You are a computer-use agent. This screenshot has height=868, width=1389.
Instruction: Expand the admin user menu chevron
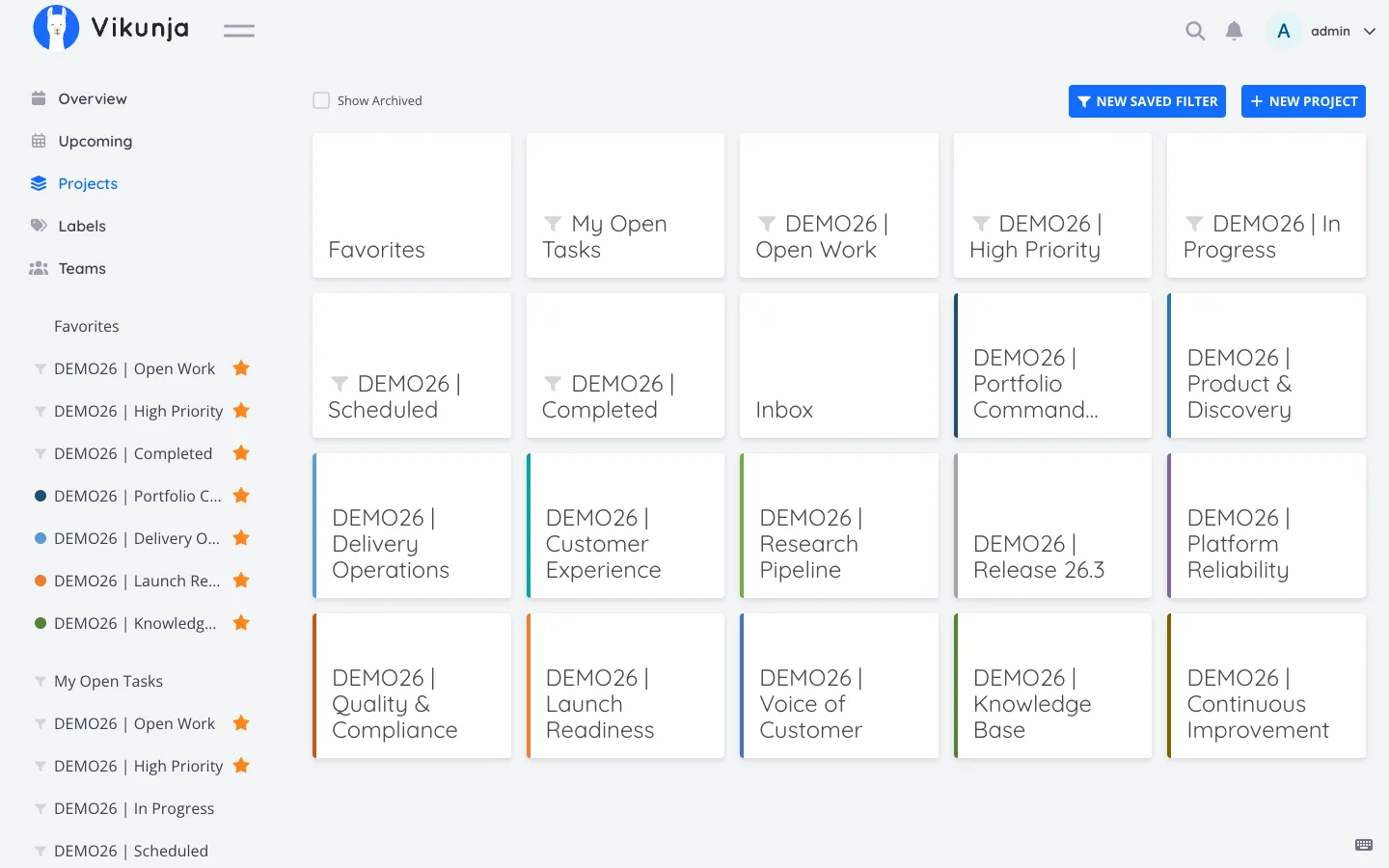pyautogui.click(x=1370, y=31)
